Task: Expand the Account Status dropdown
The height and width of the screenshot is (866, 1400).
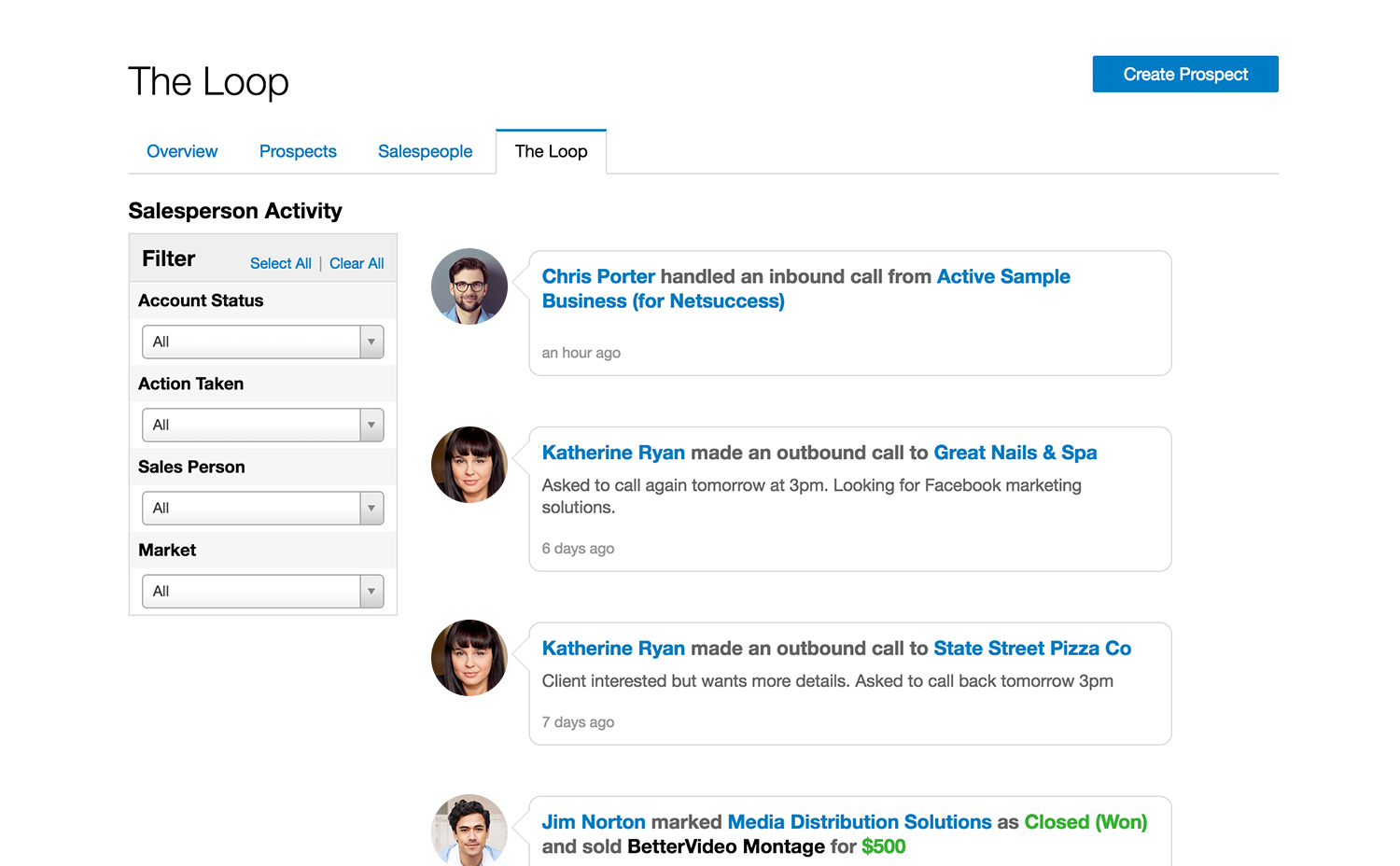Action: click(x=262, y=342)
